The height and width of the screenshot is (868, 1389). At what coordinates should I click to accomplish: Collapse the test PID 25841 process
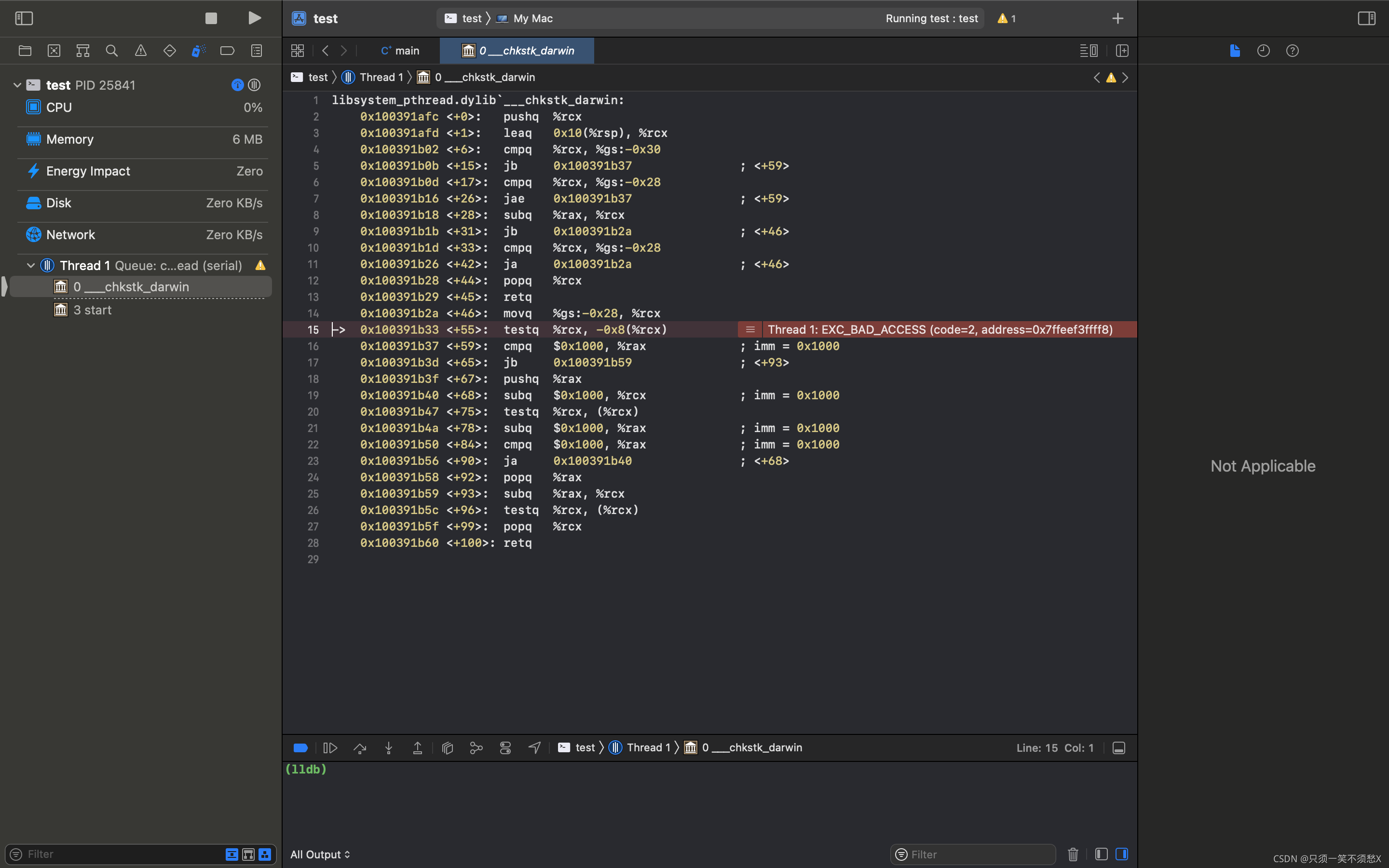17,85
